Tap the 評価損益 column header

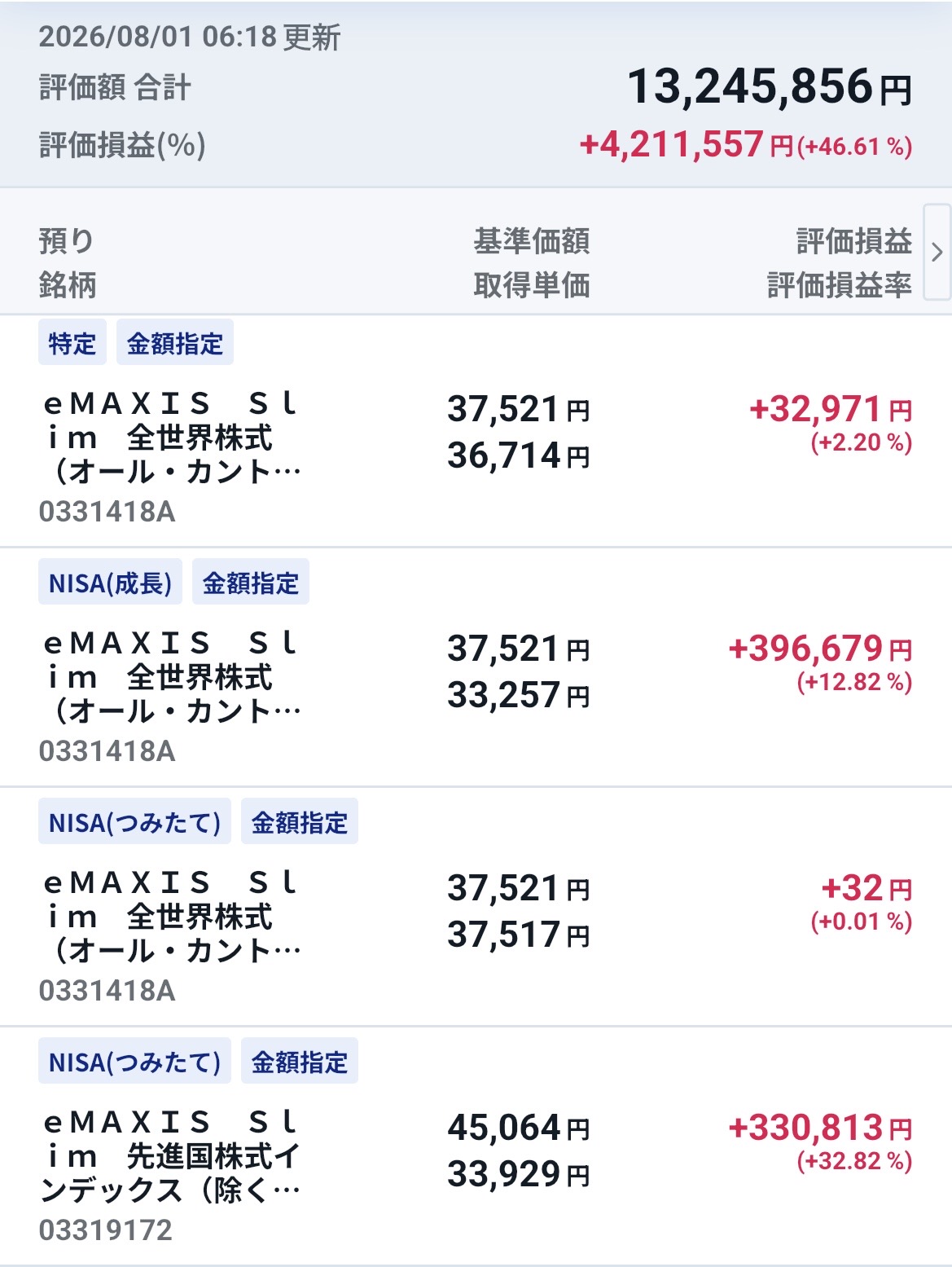853,241
